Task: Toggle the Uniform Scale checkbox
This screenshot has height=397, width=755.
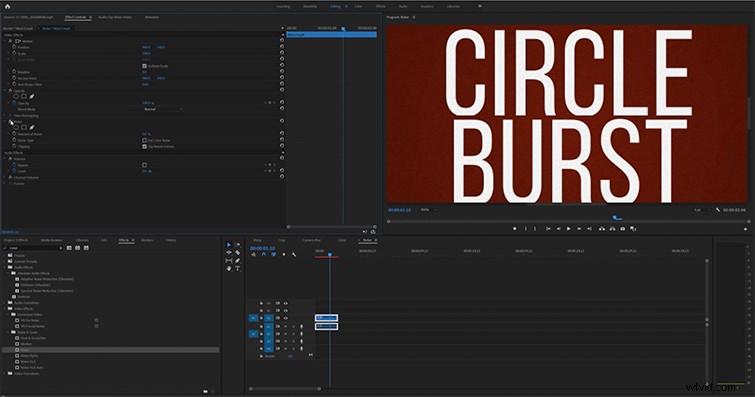Action: point(144,66)
